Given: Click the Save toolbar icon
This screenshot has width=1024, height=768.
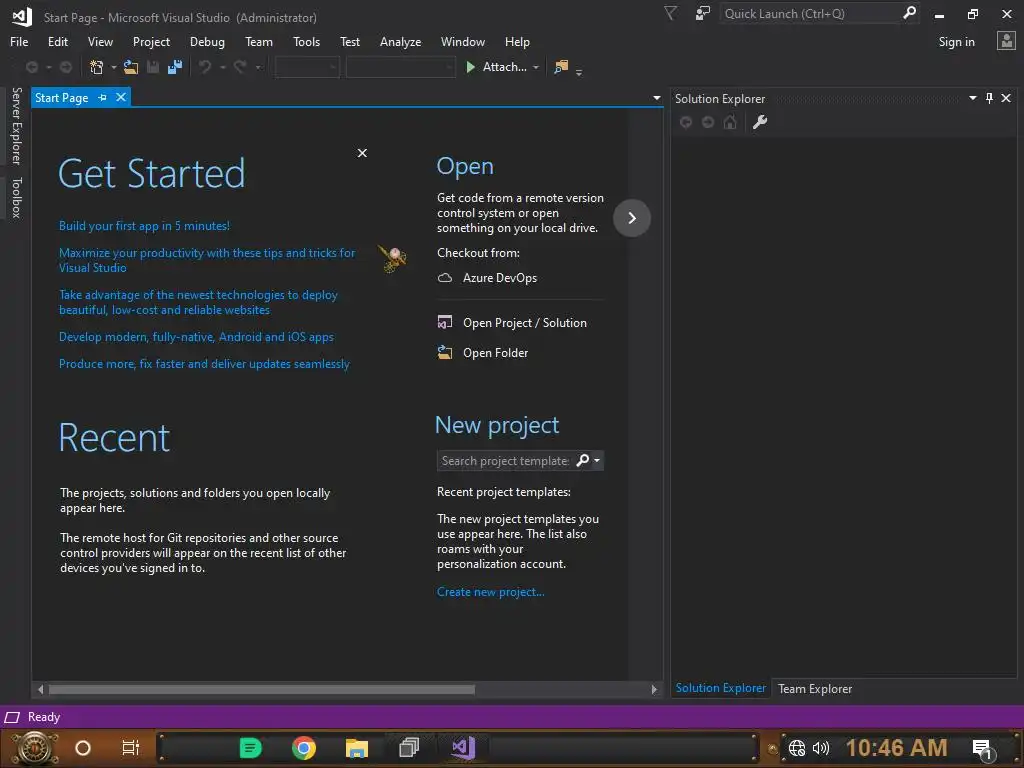Looking at the screenshot, I should click(153, 67).
